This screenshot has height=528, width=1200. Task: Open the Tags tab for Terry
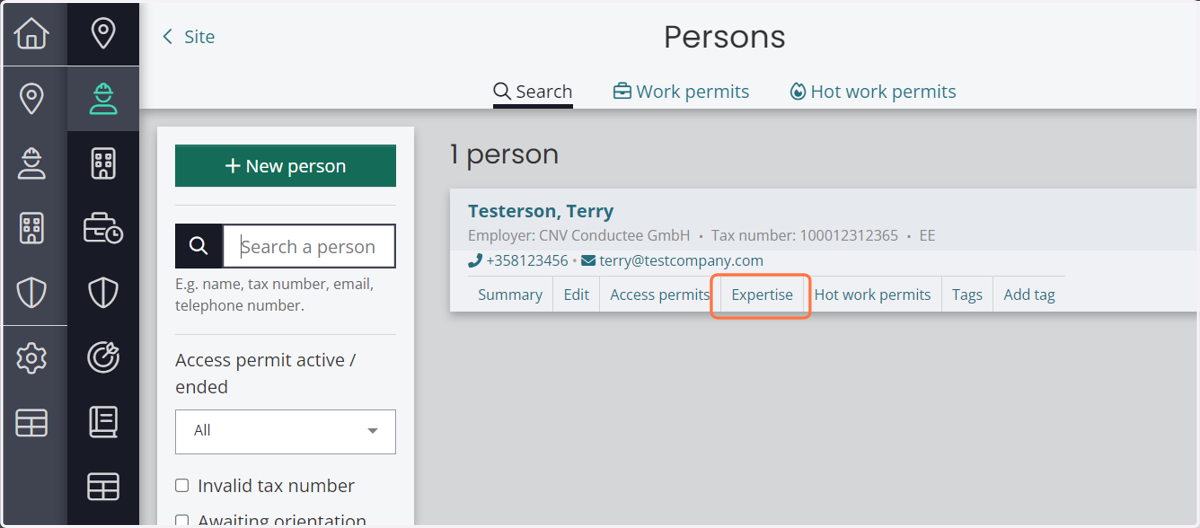[967, 295]
